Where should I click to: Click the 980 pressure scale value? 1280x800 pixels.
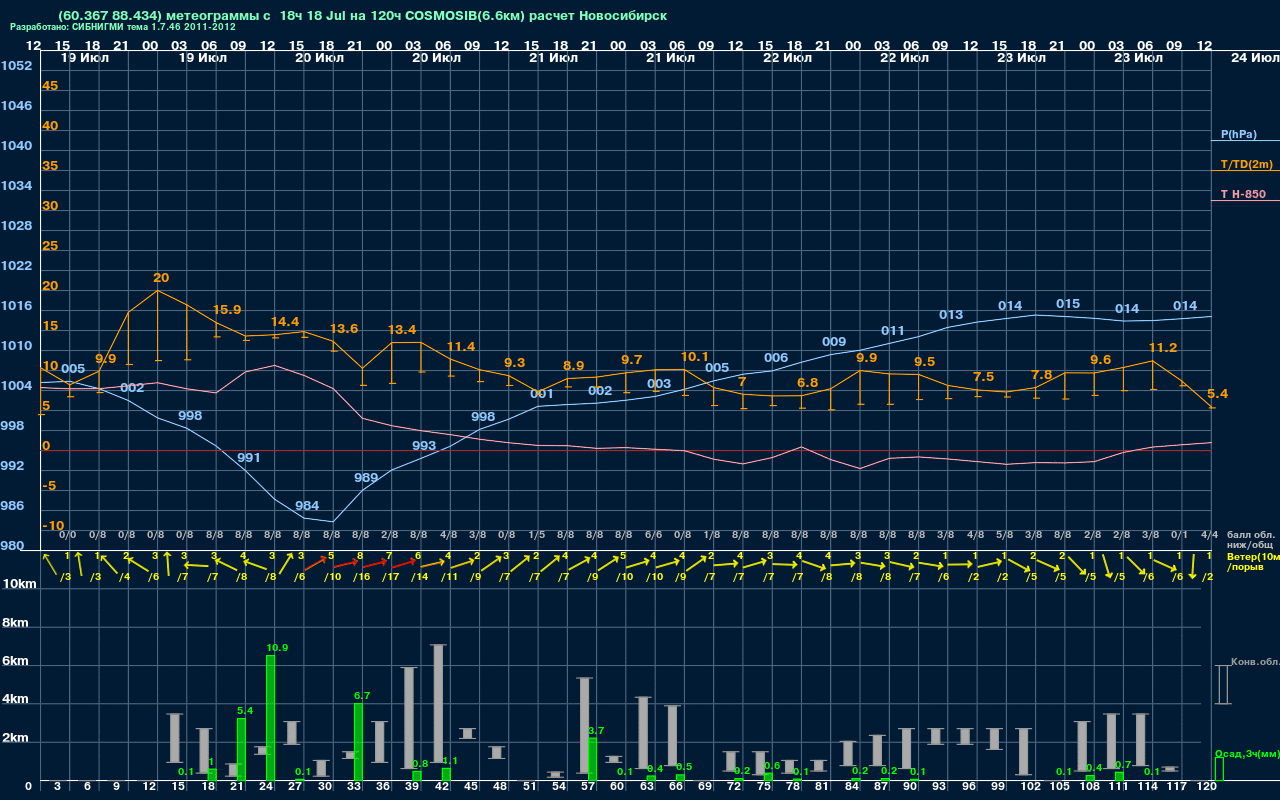pyautogui.click(x=11, y=546)
